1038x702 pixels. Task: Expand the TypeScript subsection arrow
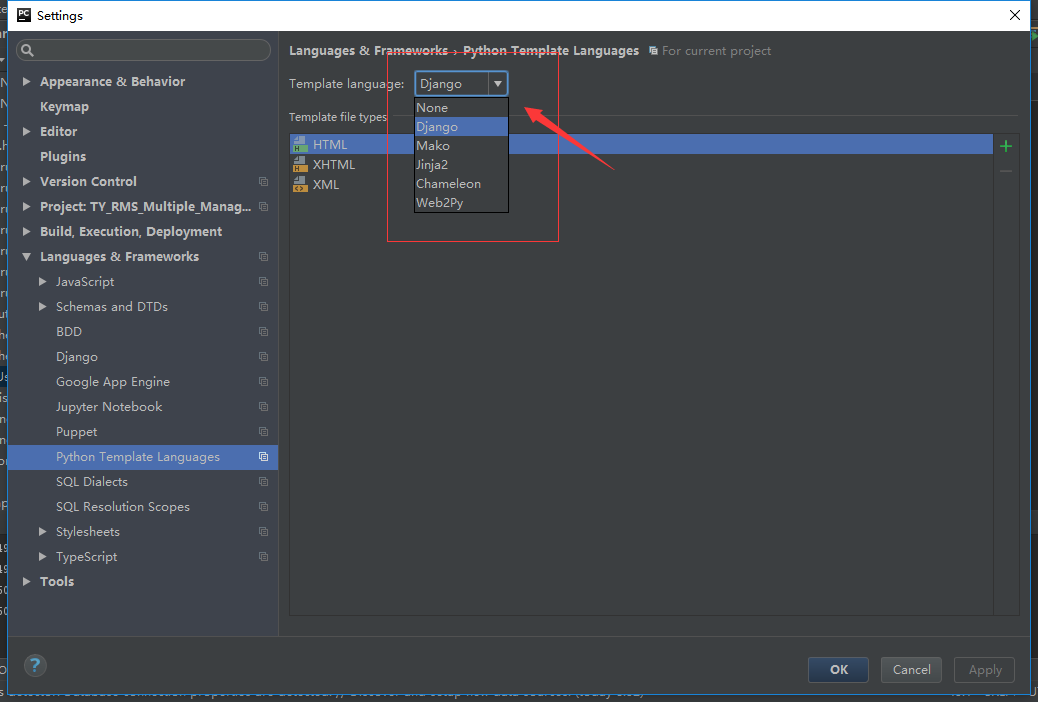click(x=42, y=557)
